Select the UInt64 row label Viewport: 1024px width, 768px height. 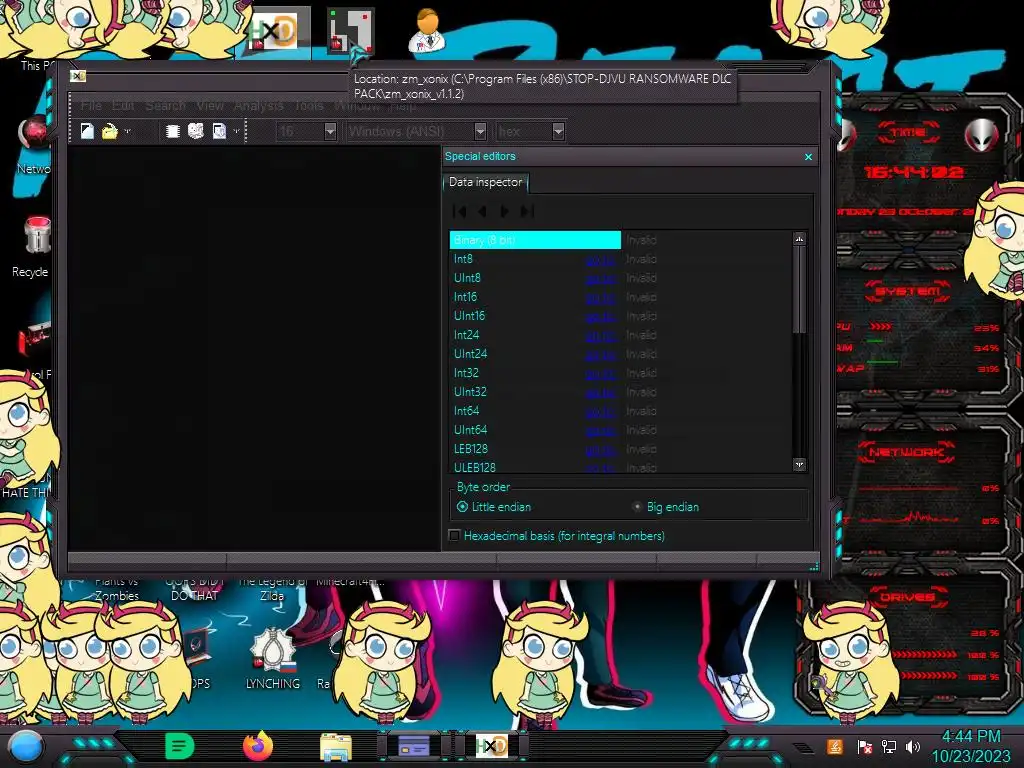pos(470,430)
